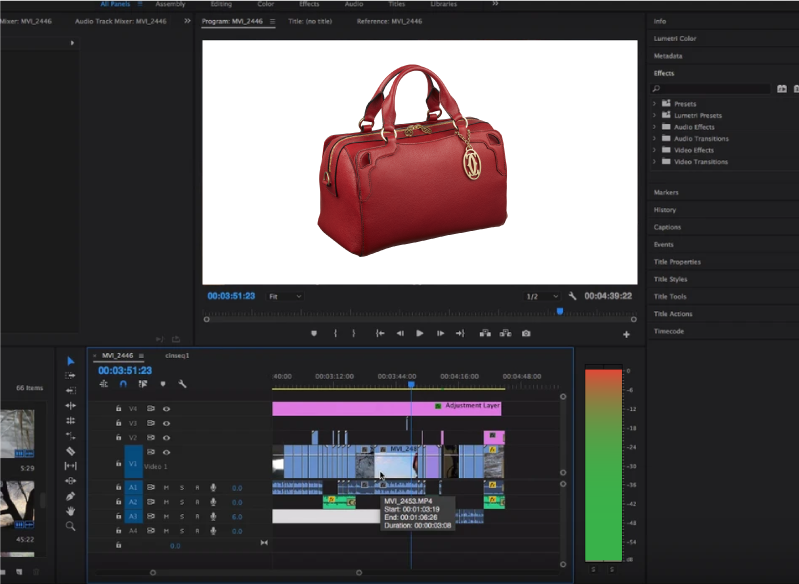Click the Lift button in Program monitor
Screen dimensions: 799x584
485,333
